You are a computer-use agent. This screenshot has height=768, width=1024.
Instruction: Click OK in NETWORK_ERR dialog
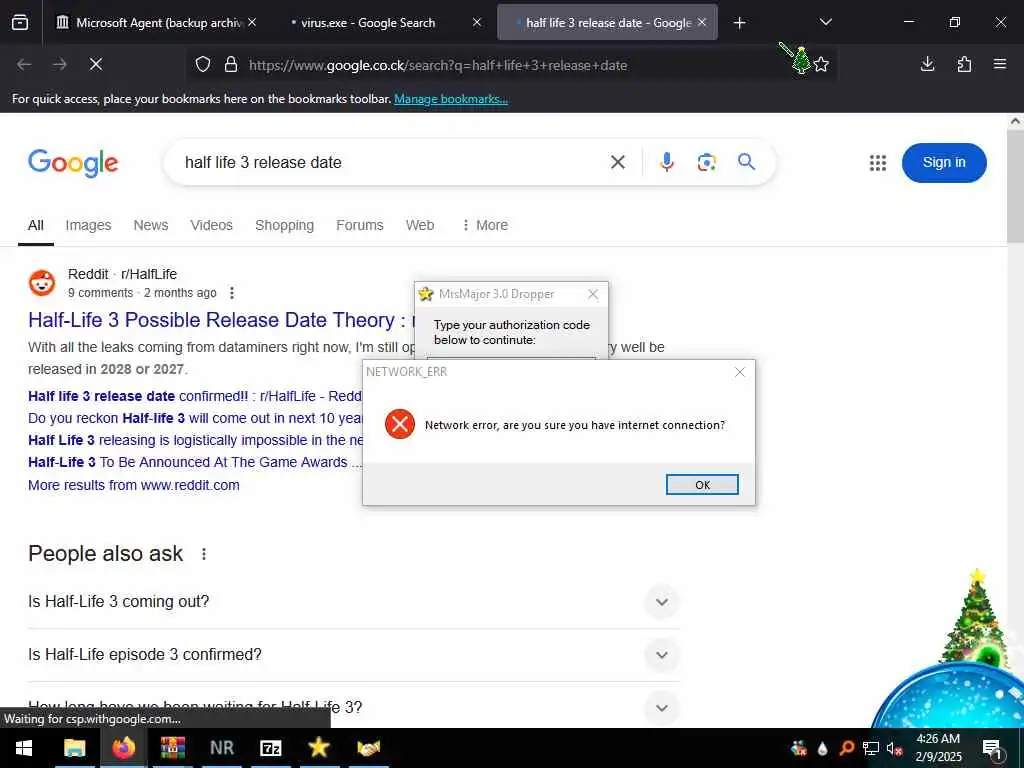(702, 485)
